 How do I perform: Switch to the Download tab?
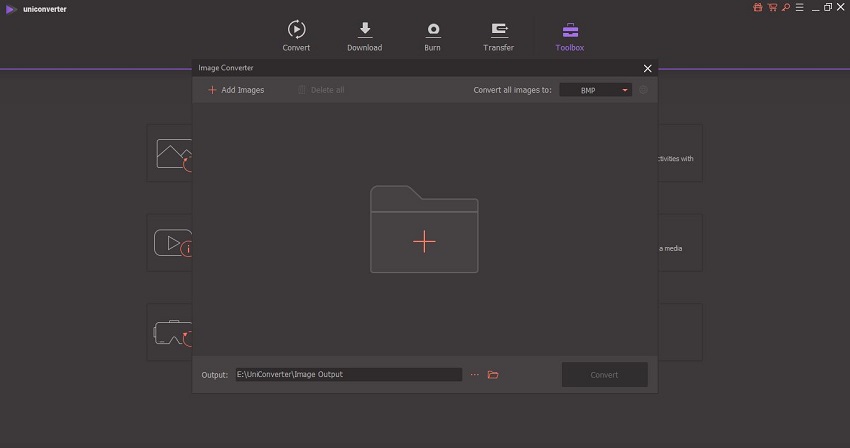(x=364, y=36)
